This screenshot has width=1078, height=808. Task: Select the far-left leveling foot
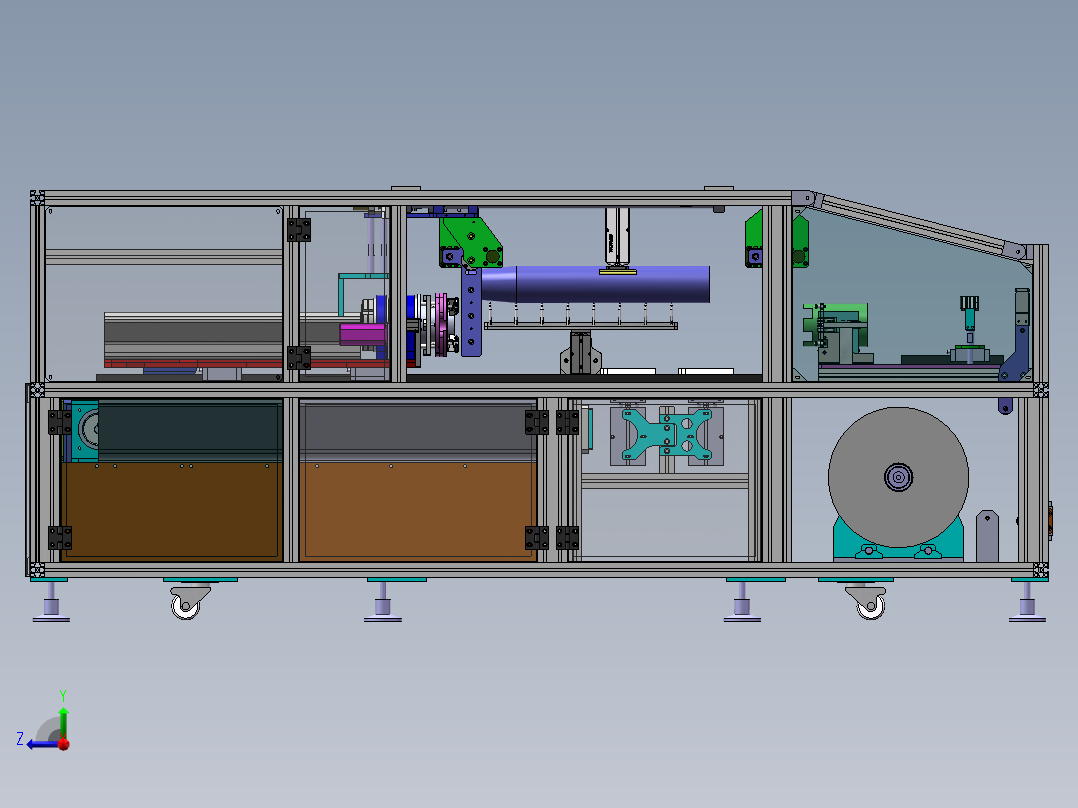[x=51, y=603]
